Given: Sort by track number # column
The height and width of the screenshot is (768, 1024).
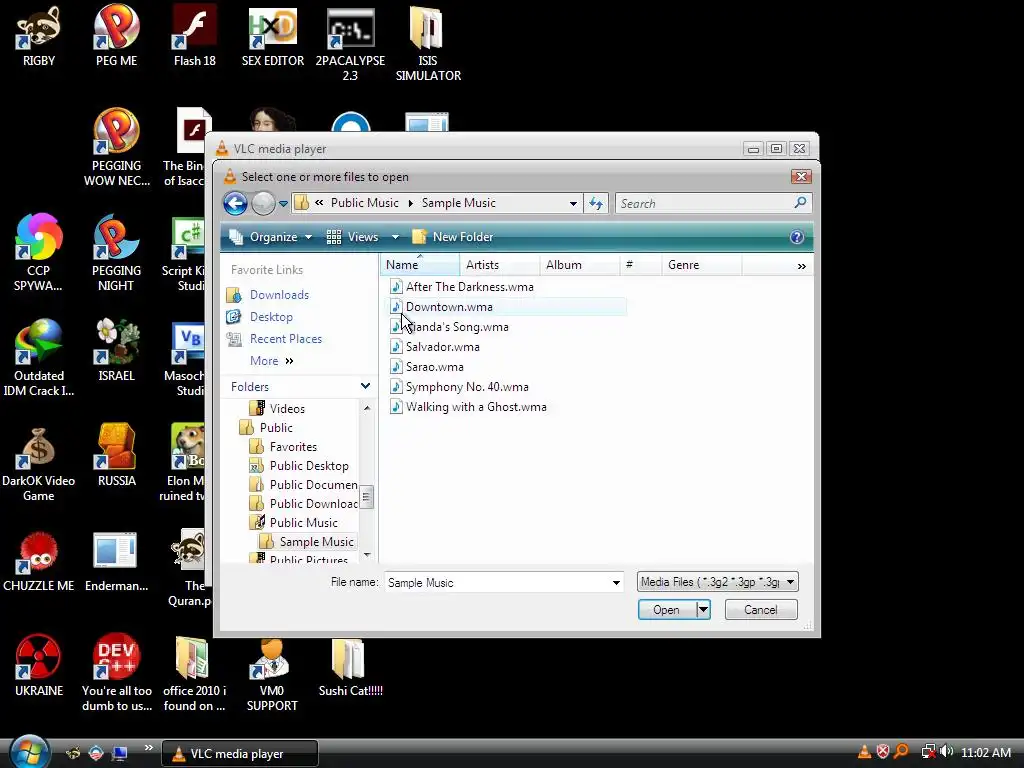Looking at the screenshot, I should click(641, 265).
